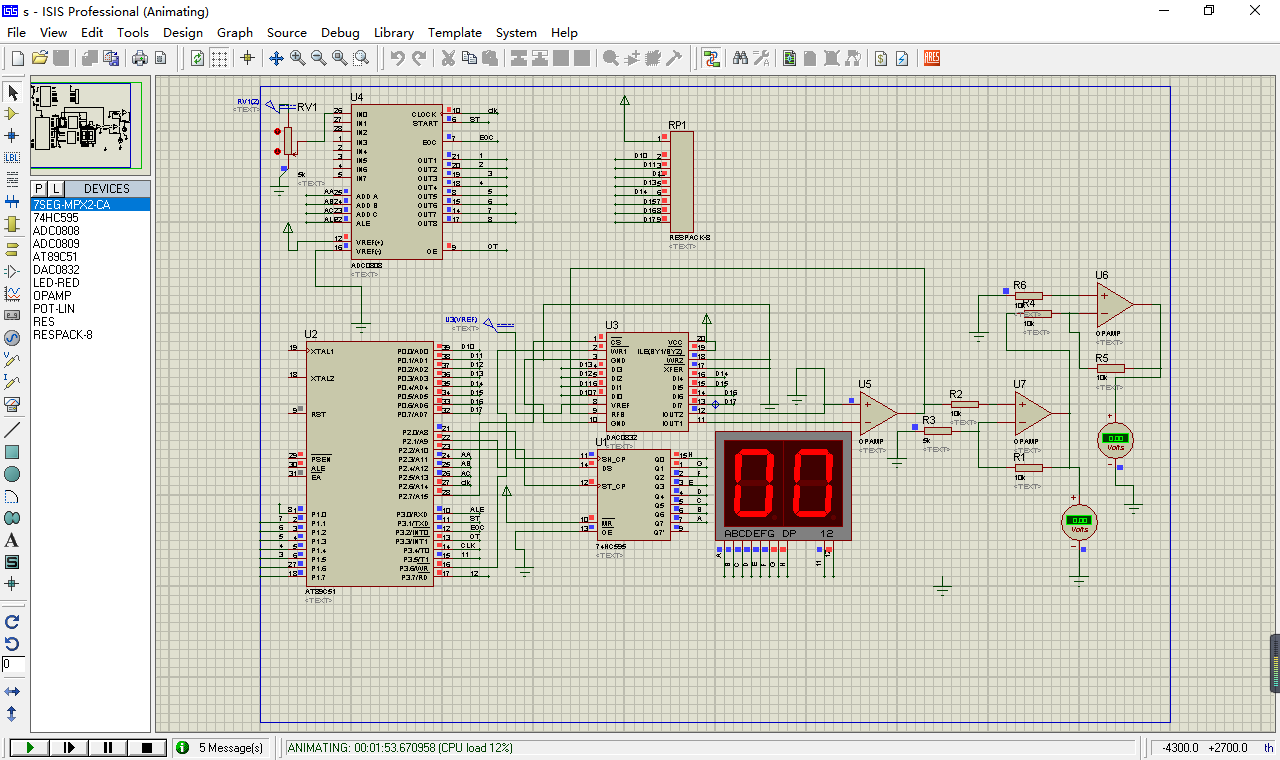Select the Generator mode icon
Viewport: 1280px width, 760px height.
(13, 337)
